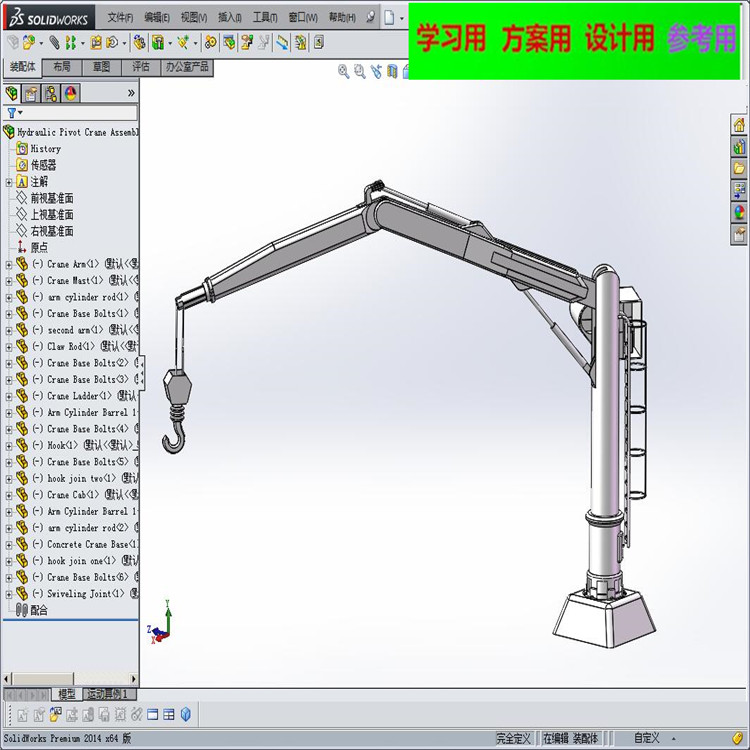Screen dimensions: 750x750
Task: Expand the 注解 annotations tree node
Action: 9,182
